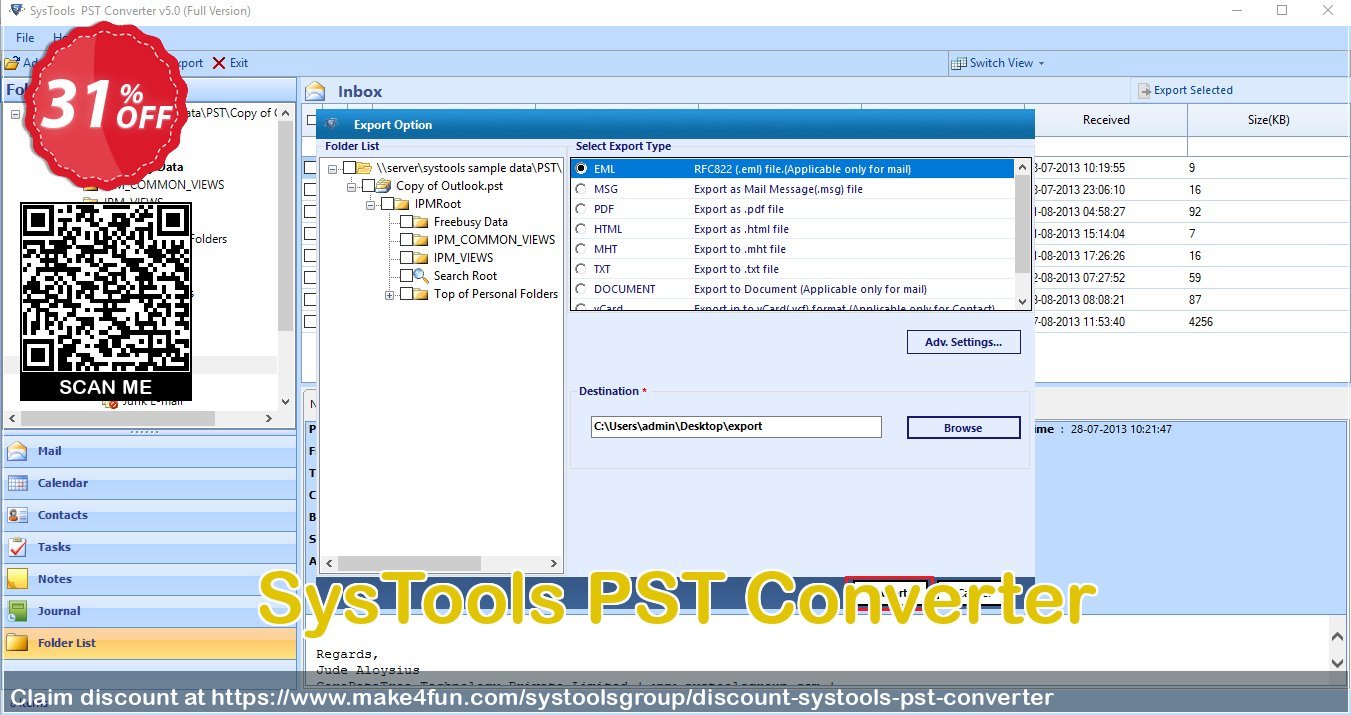Open the Notes section icon
Screen dimensions: 1351x715
point(17,579)
